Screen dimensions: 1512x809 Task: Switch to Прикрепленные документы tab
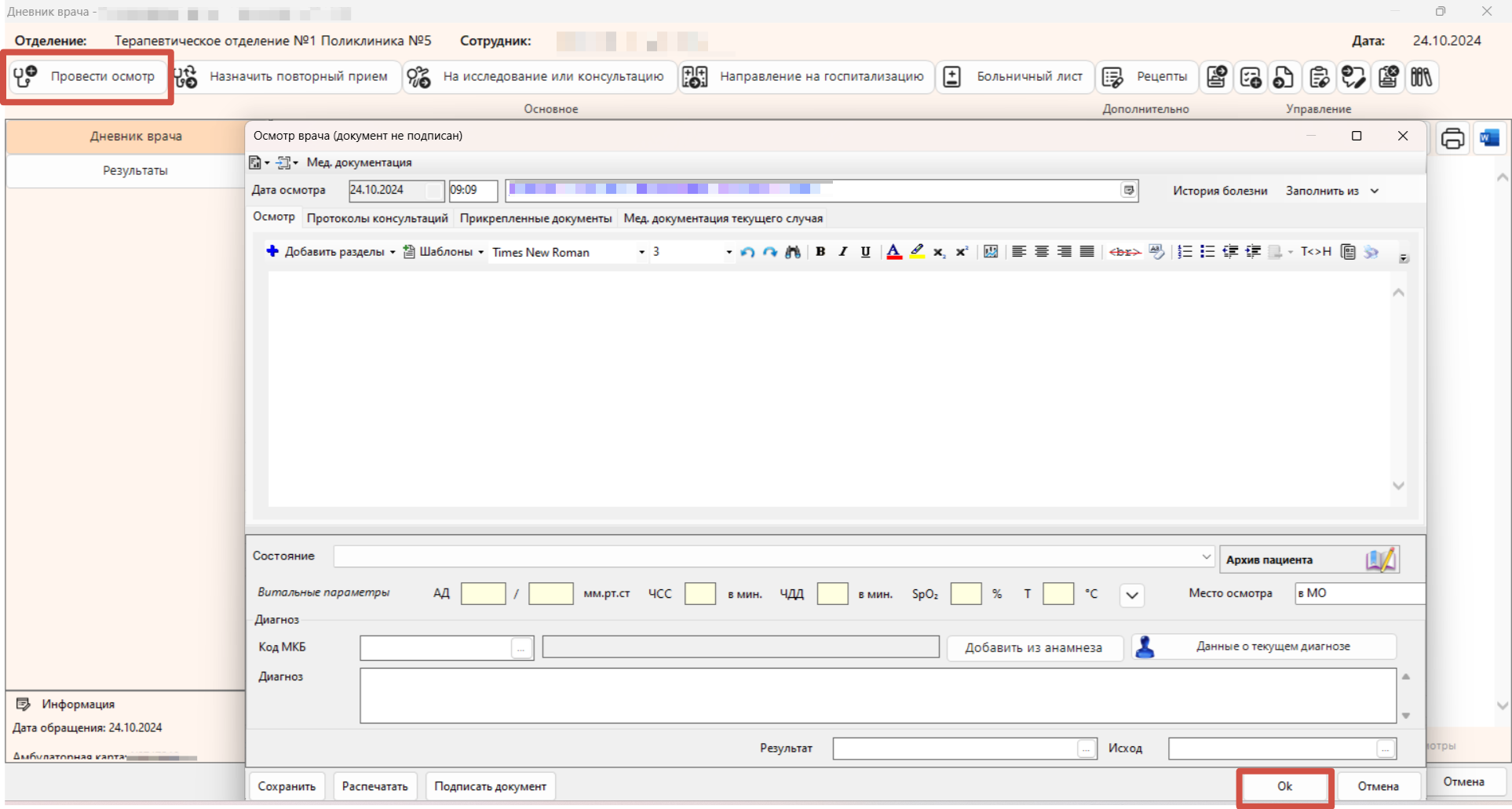[535, 218]
